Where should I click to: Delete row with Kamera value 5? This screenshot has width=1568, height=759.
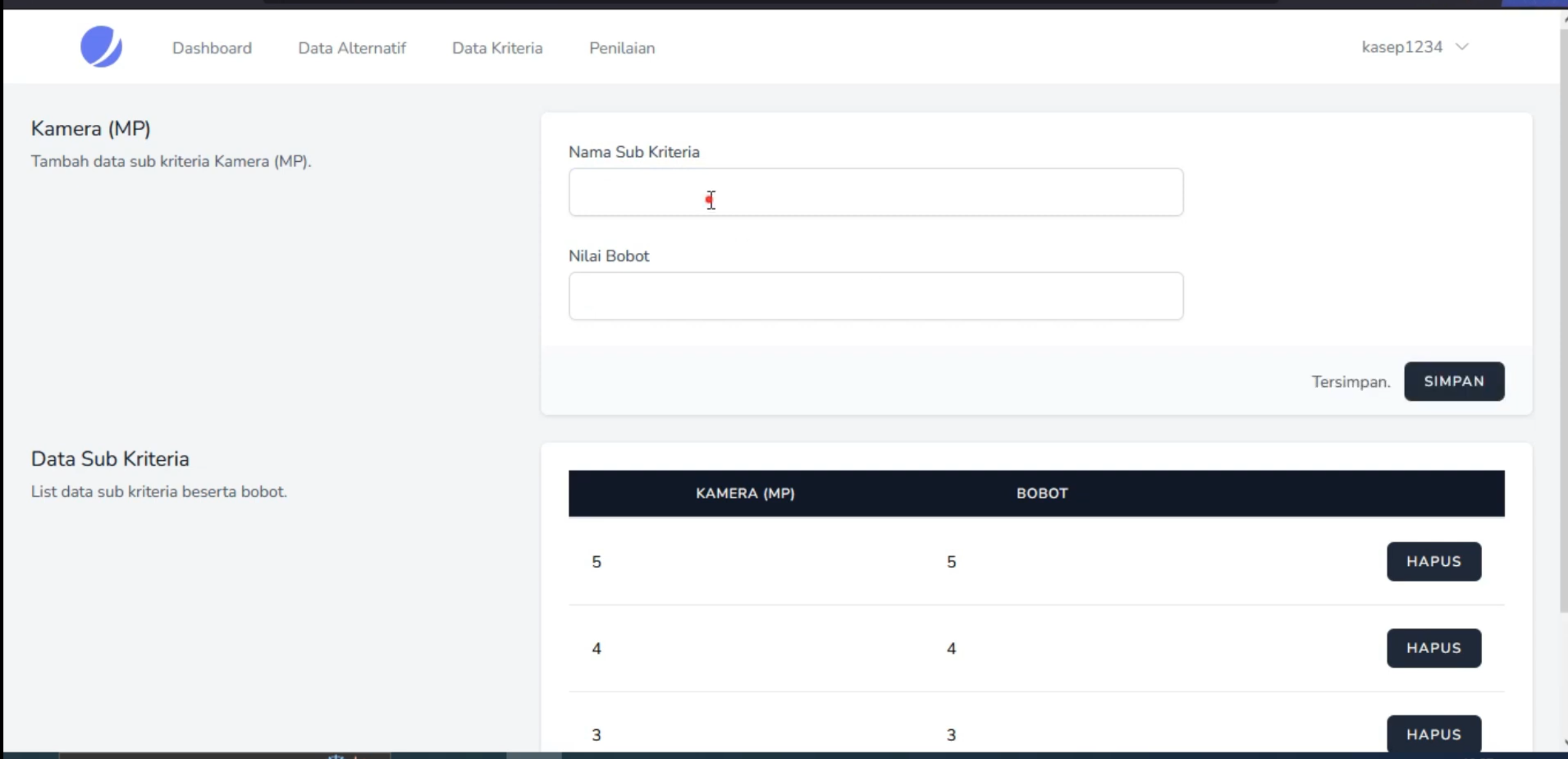(1434, 562)
